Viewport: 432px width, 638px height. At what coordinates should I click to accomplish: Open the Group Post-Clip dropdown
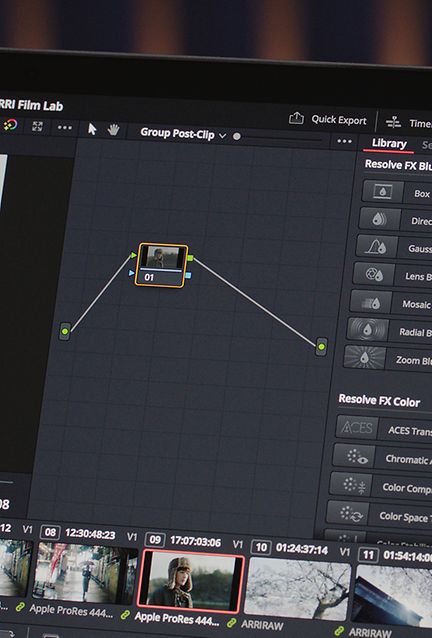(182, 133)
